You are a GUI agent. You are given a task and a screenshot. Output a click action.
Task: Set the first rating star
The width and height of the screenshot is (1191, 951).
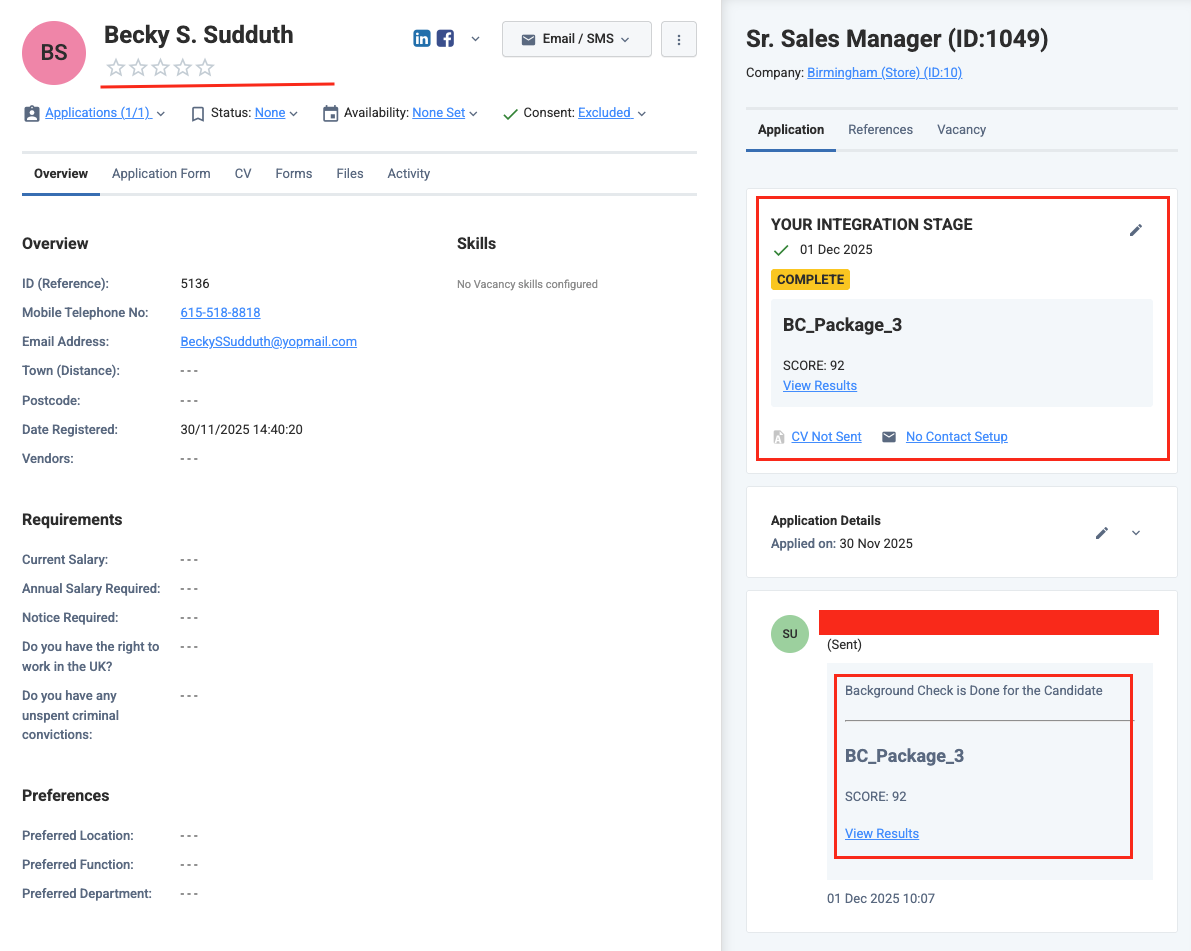click(116, 68)
